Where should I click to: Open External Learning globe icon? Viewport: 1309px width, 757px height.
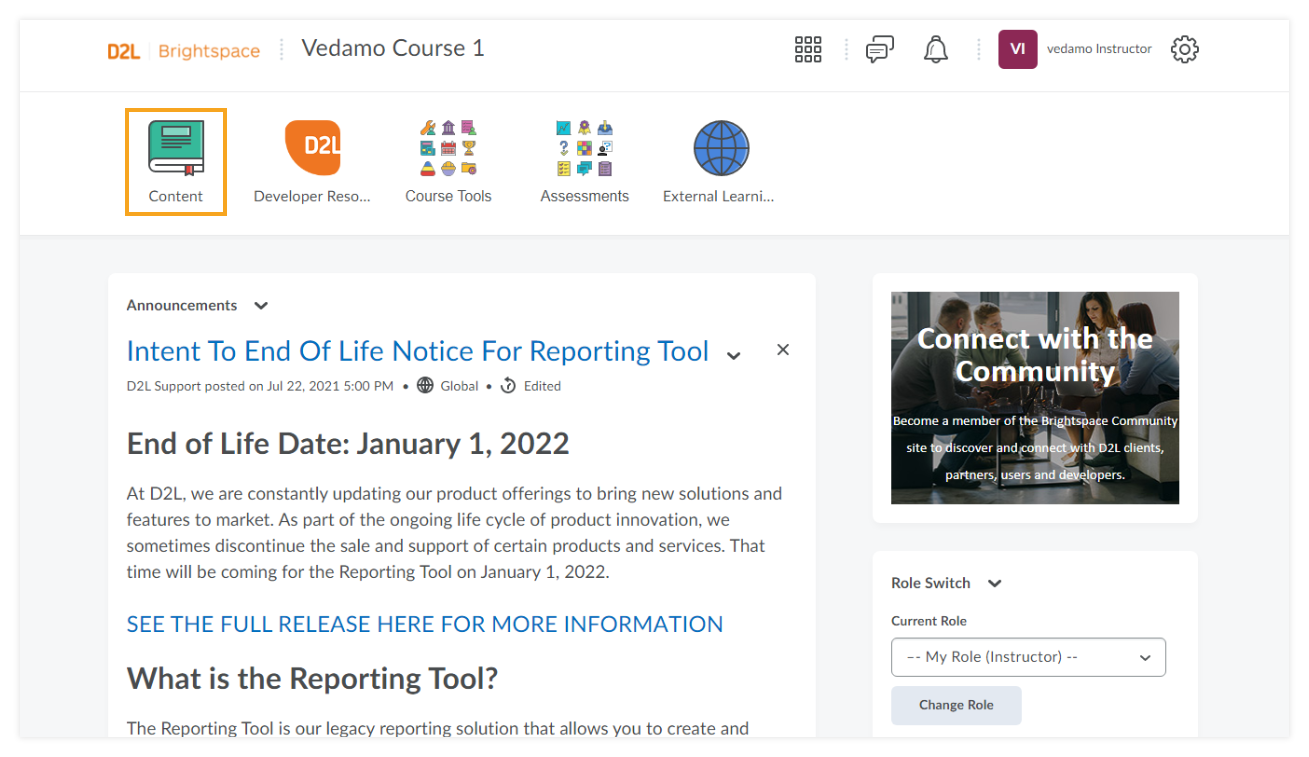[721, 148]
